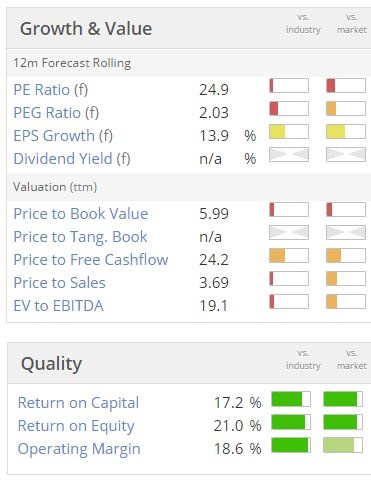
Task: Click the Growth & Value section heading
Action: [x=86, y=29]
